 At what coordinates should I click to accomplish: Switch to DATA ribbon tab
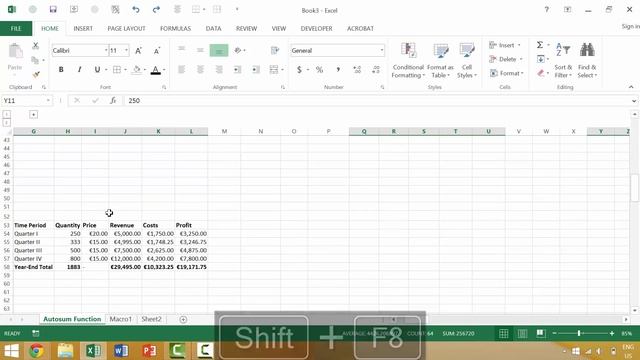tap(213, 29)
